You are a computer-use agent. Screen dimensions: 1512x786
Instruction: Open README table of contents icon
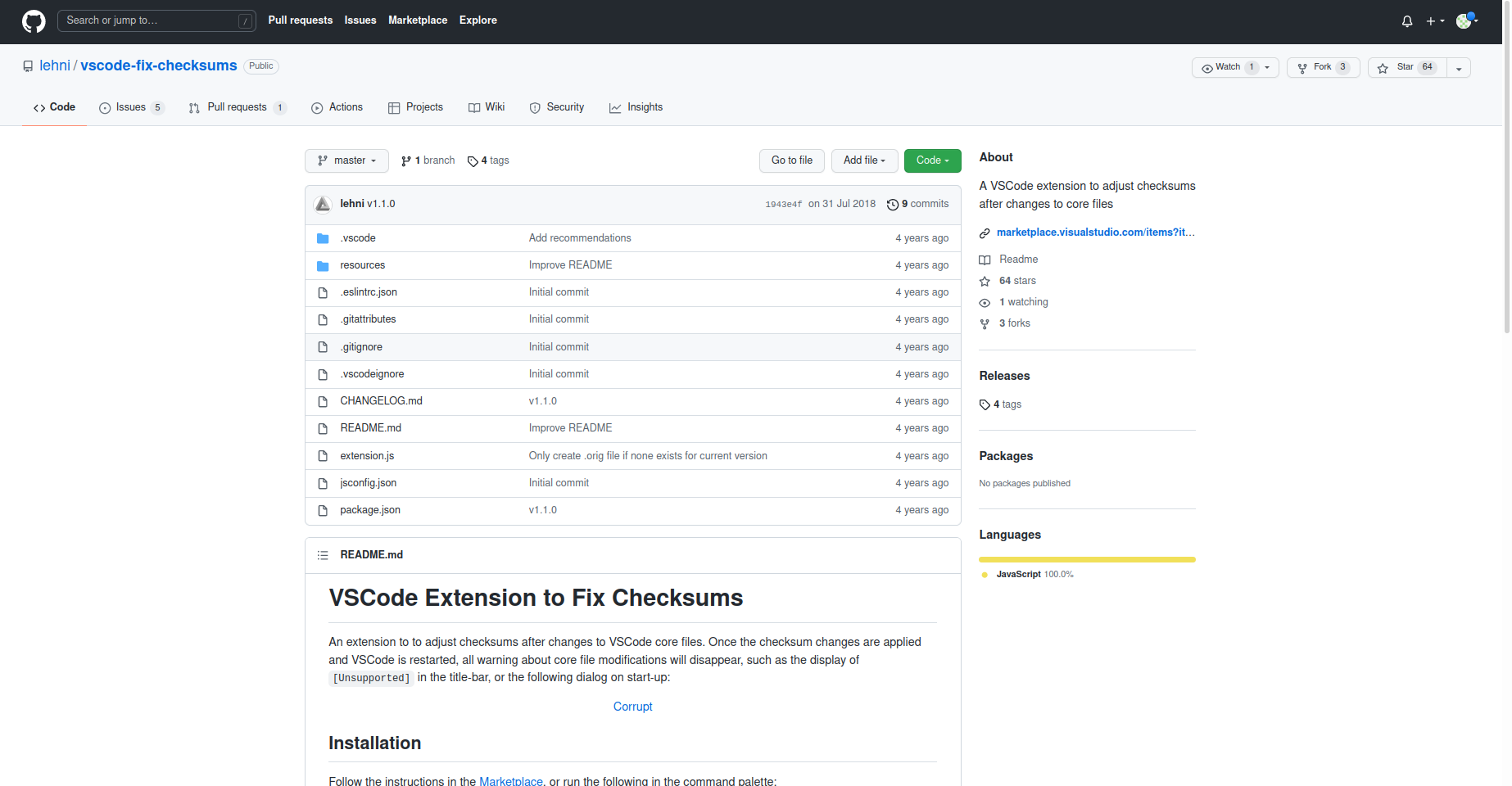[x=323, y=555]
